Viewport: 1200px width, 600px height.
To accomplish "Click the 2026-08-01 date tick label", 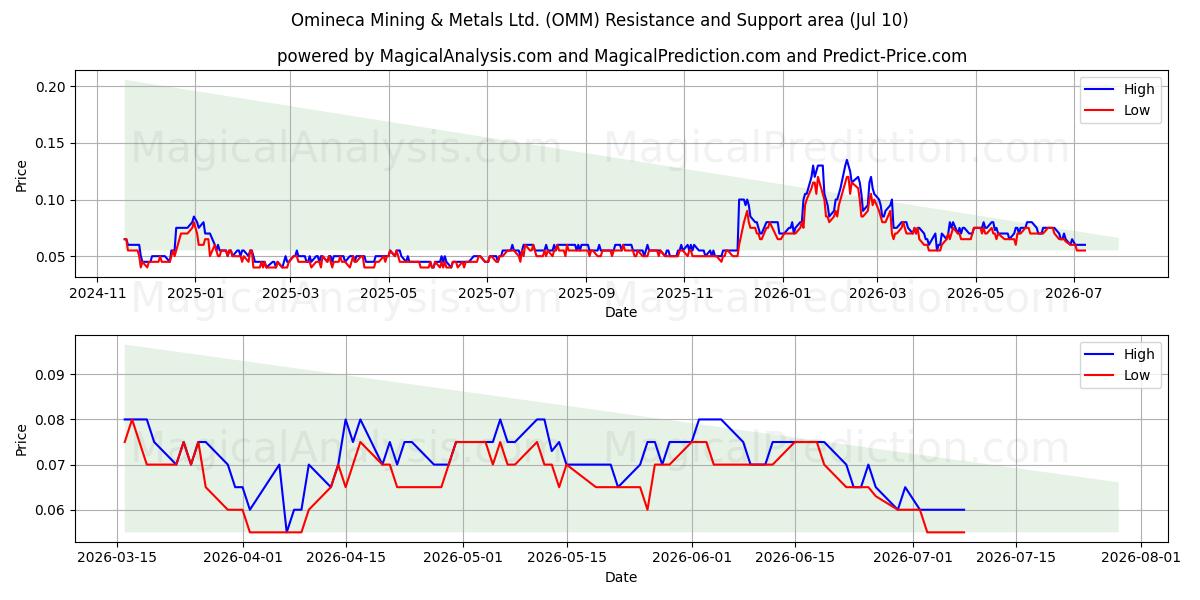I will click(1141, 558).
